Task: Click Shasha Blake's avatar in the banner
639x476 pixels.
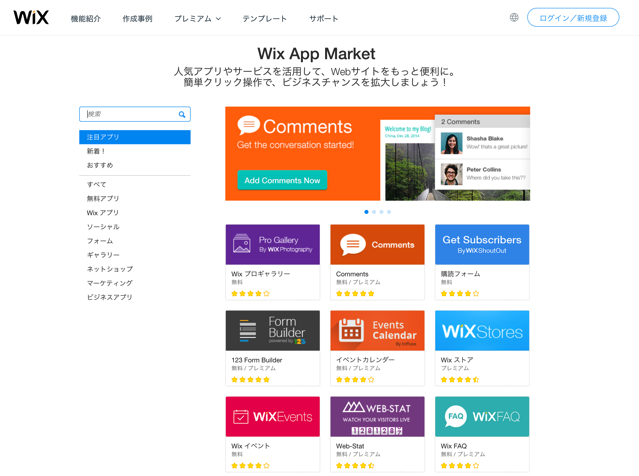Action: (452, 143)
